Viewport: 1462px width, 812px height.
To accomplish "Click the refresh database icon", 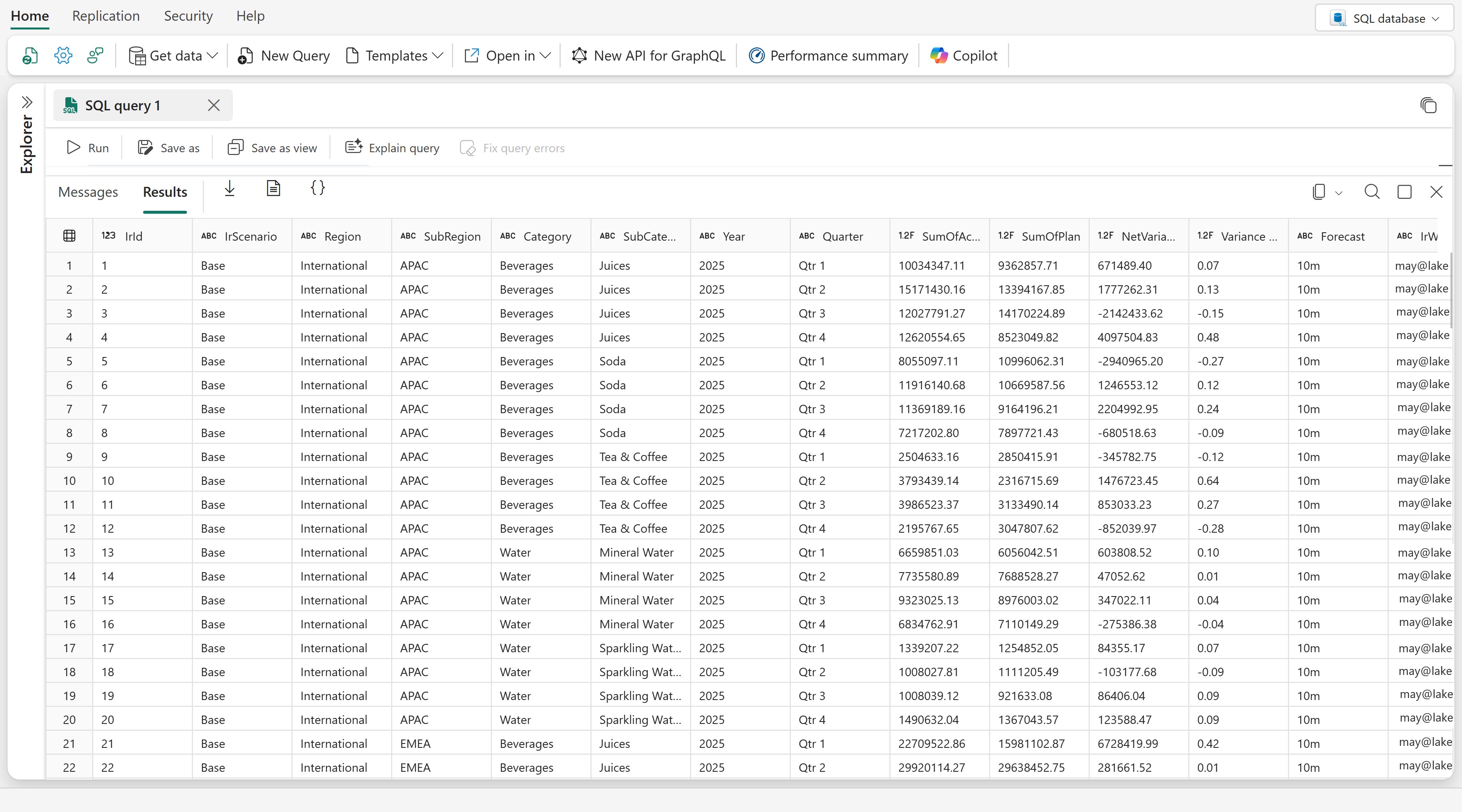I will (30, 56).
